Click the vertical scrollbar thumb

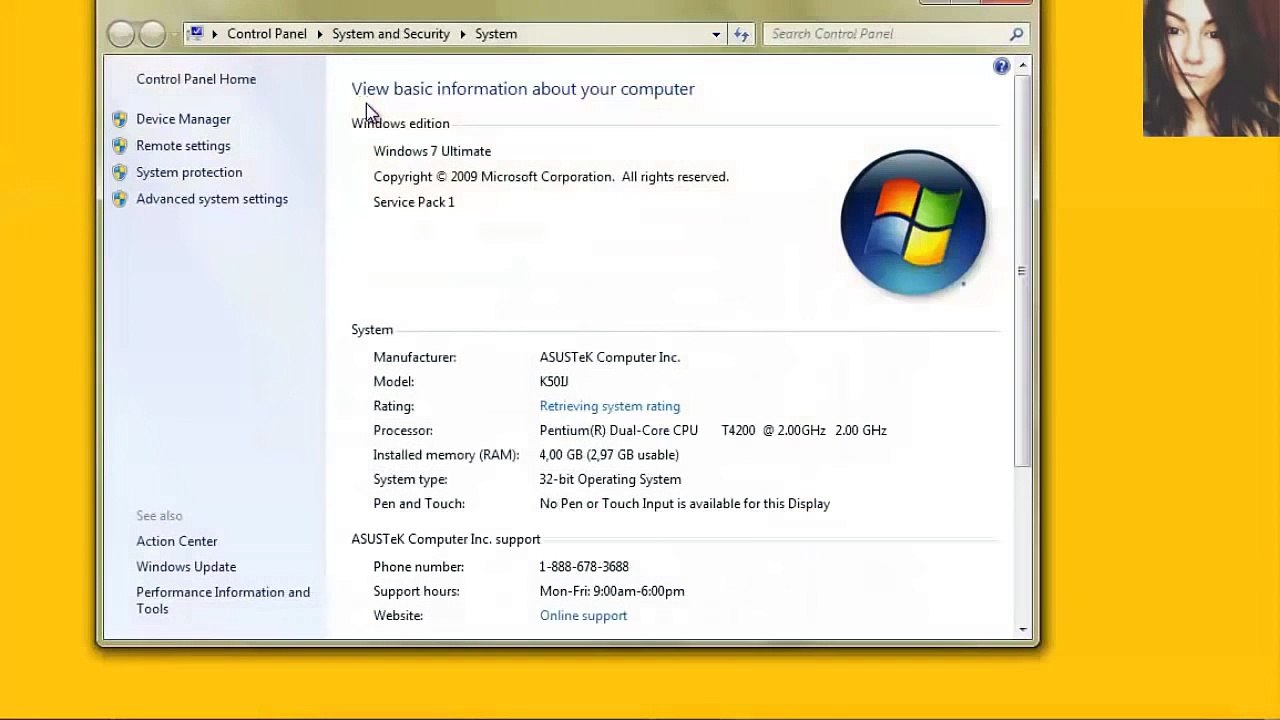(x=1022, y=270)
